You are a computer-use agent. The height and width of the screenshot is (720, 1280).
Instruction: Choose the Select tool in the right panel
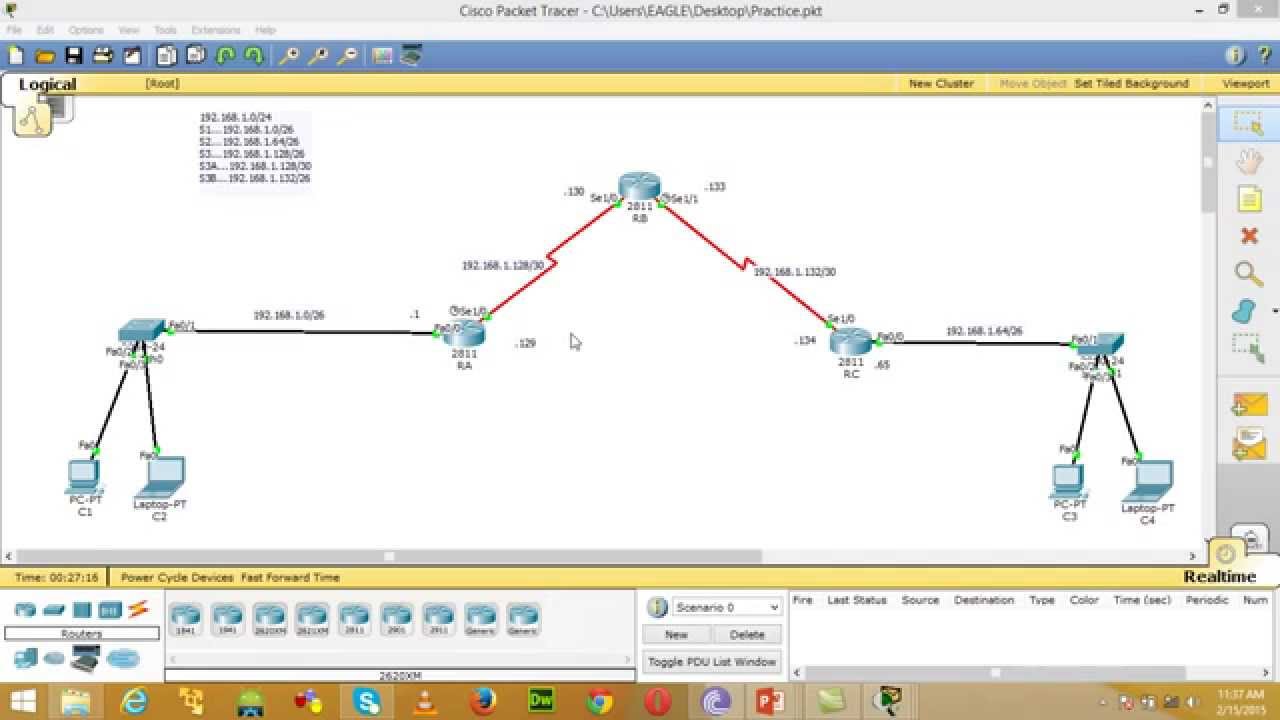1248,123
